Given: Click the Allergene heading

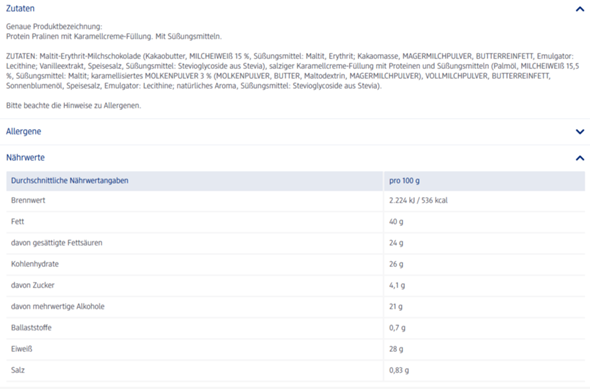Looking at the screenshot, I should click(x=23, y=131).
